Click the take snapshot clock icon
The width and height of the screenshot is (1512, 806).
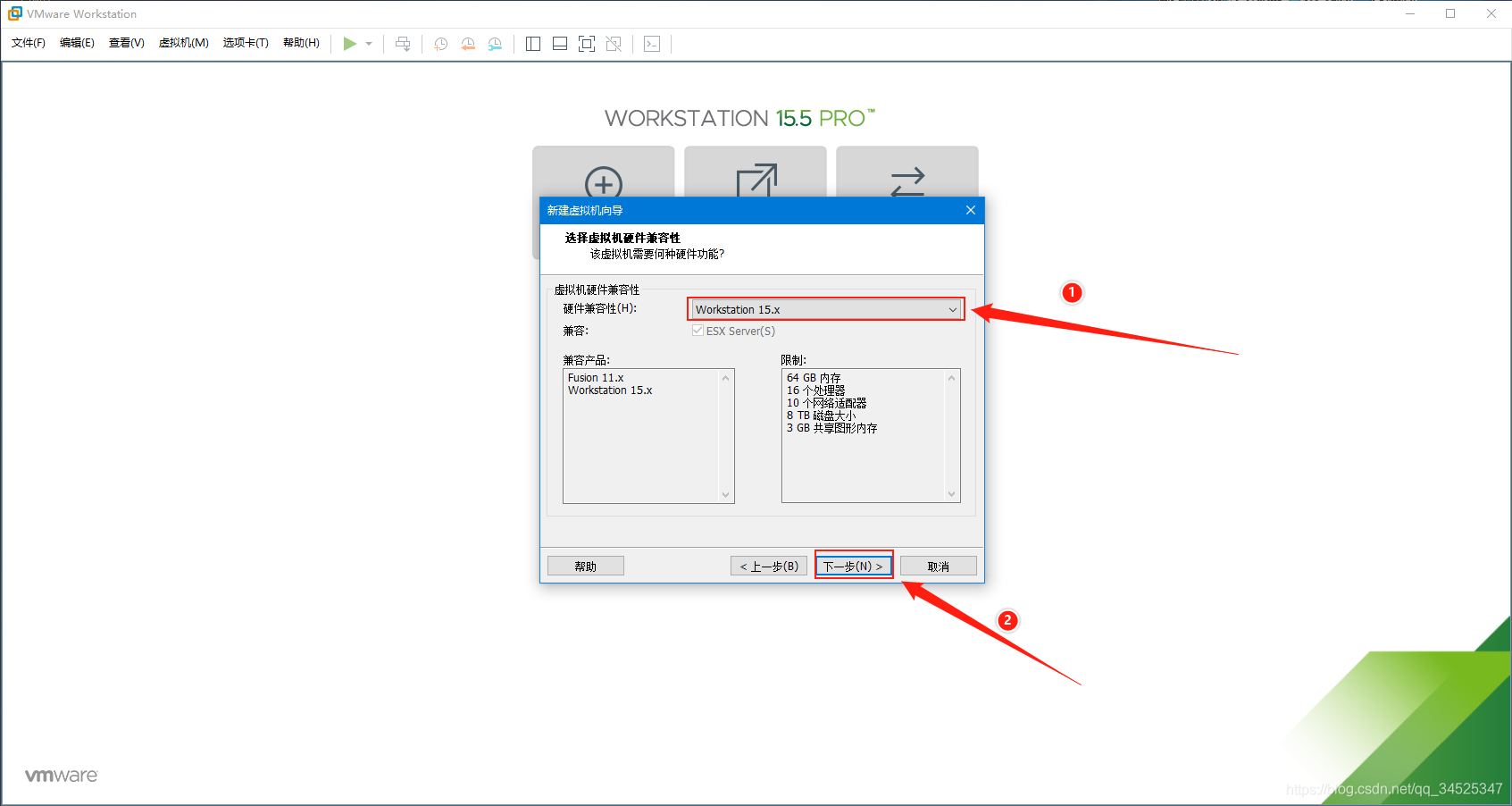coord(441,44)
